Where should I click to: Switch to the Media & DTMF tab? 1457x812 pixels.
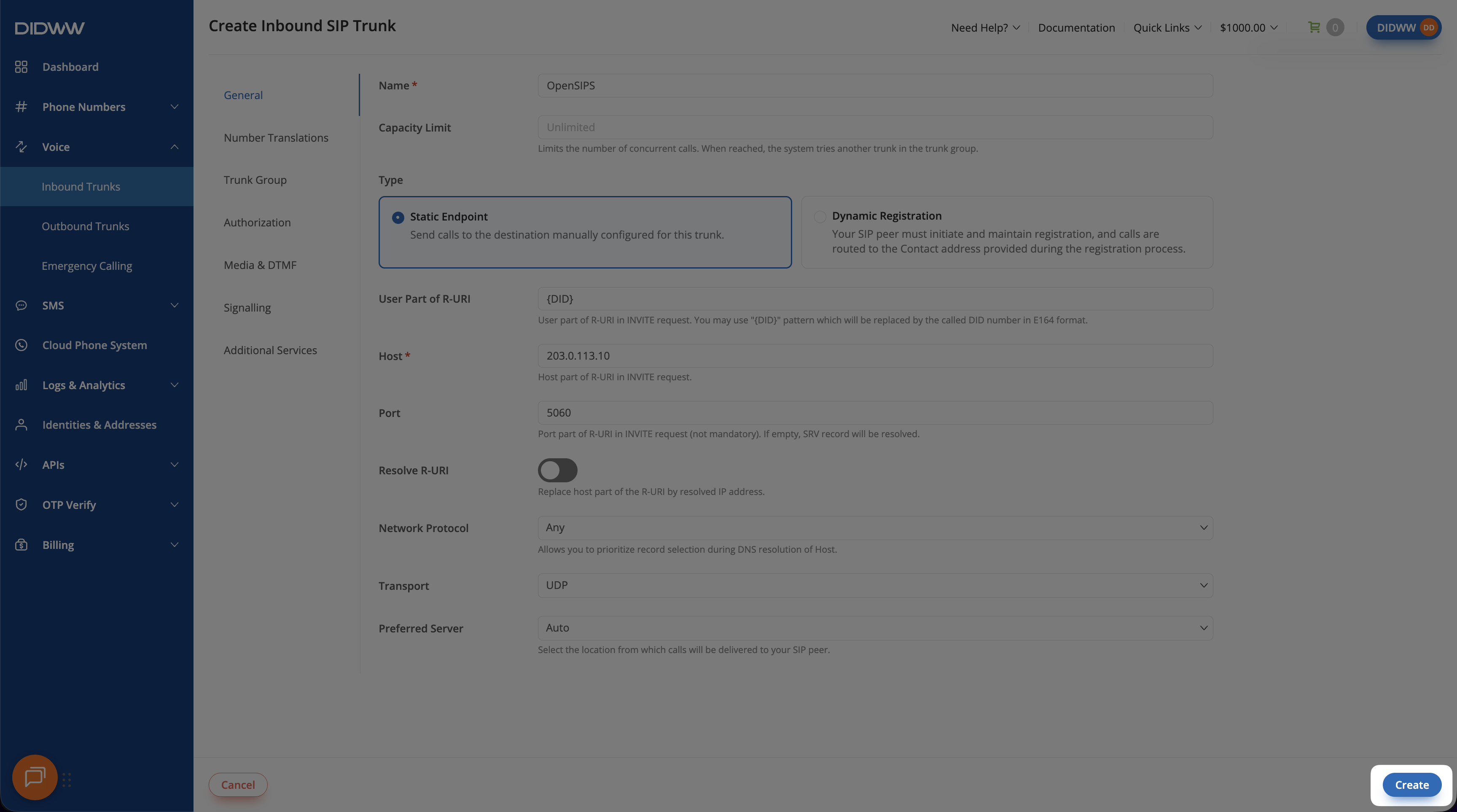click(260, 265)
